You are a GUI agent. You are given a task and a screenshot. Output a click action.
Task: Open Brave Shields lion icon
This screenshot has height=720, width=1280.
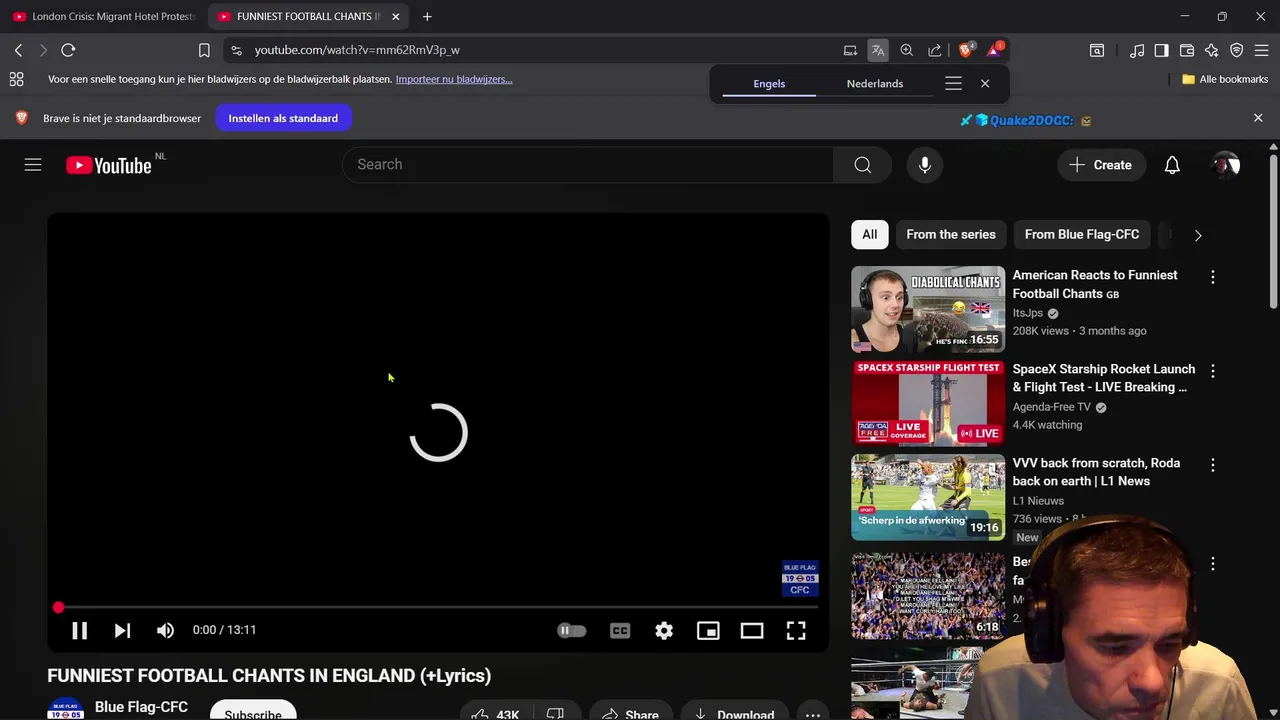pyautogui.click(x=966, y=50)
